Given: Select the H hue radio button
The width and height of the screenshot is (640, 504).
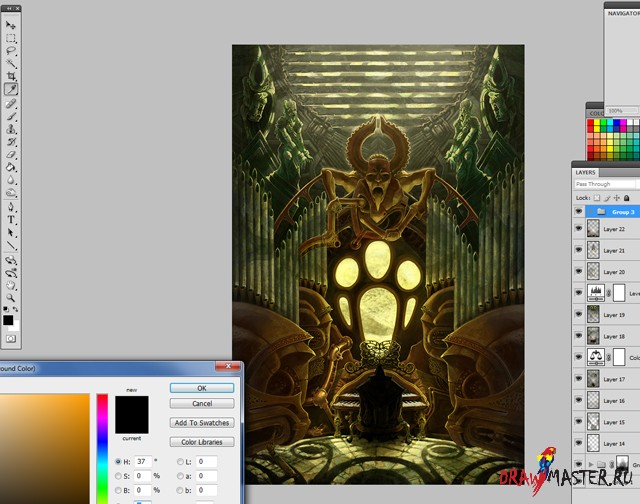Looking at the screenshot, I should pos(118,462).
